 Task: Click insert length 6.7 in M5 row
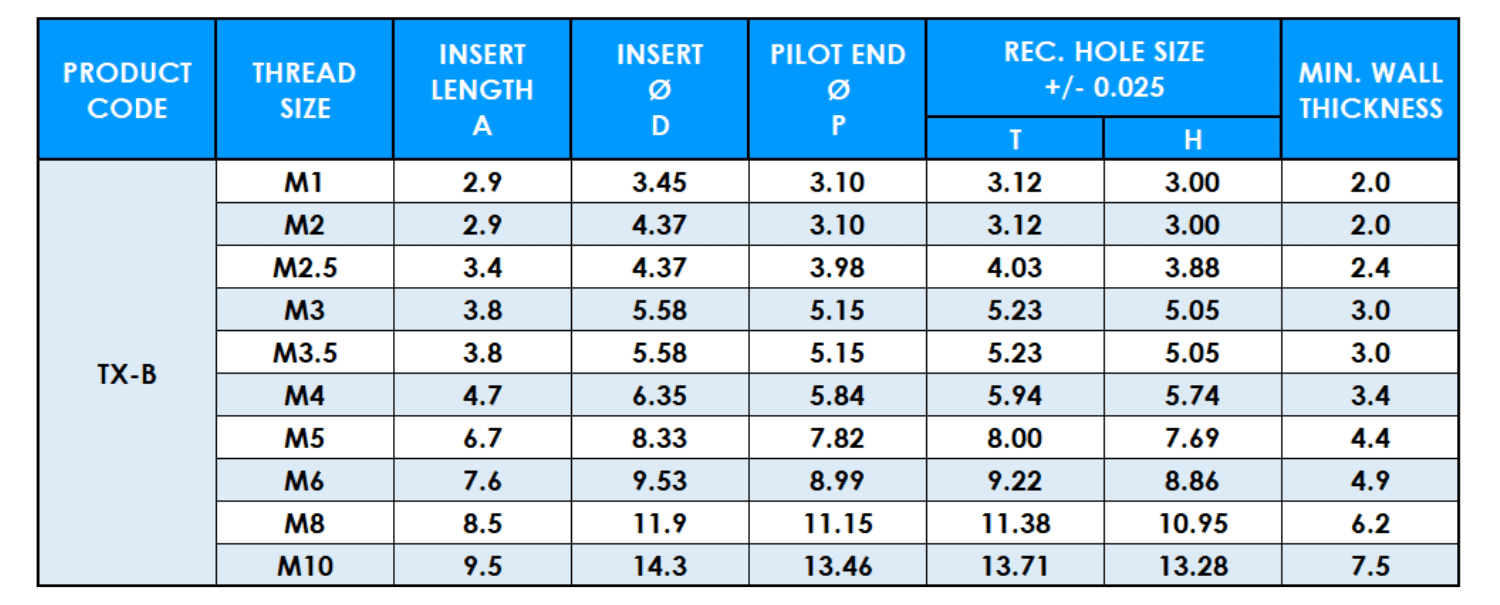point(482,438)
